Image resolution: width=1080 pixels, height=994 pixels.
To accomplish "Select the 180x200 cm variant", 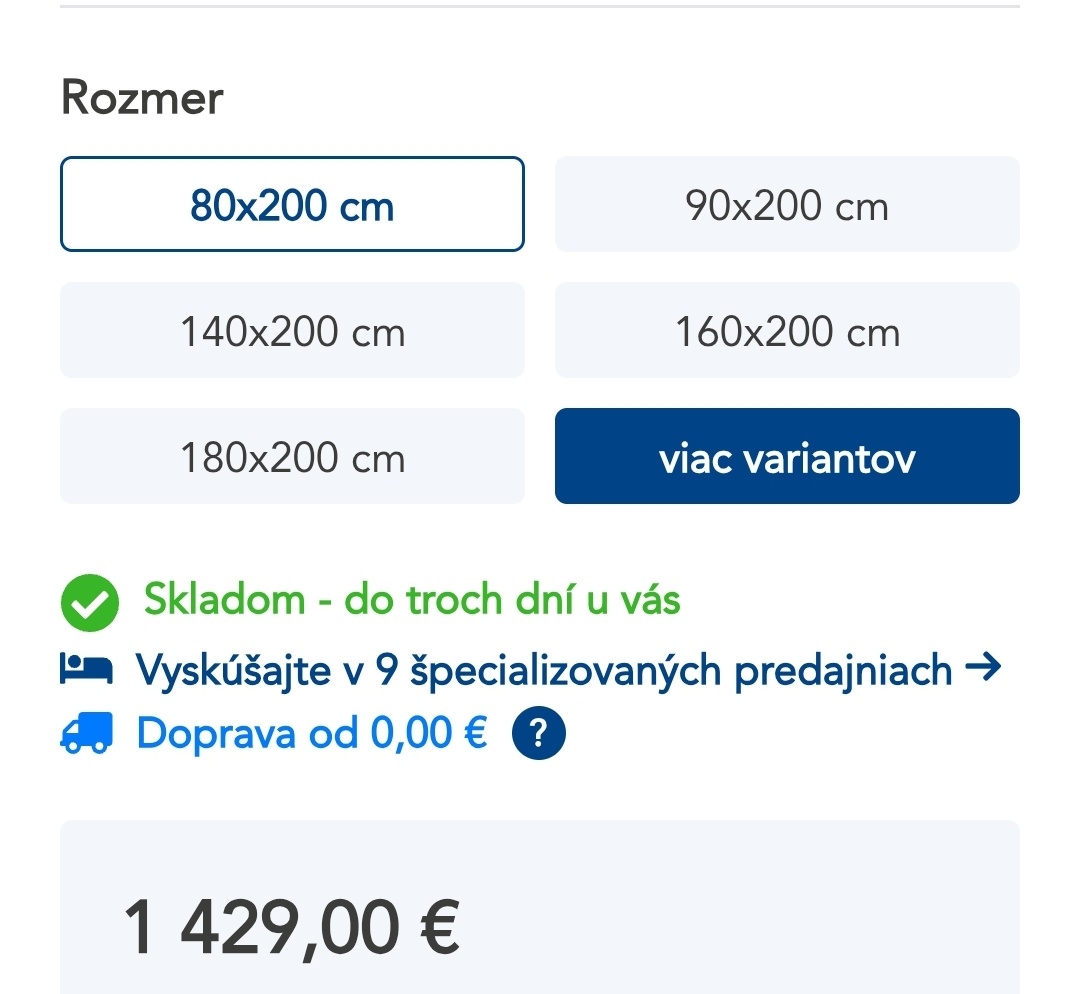I will pos(292,456).
